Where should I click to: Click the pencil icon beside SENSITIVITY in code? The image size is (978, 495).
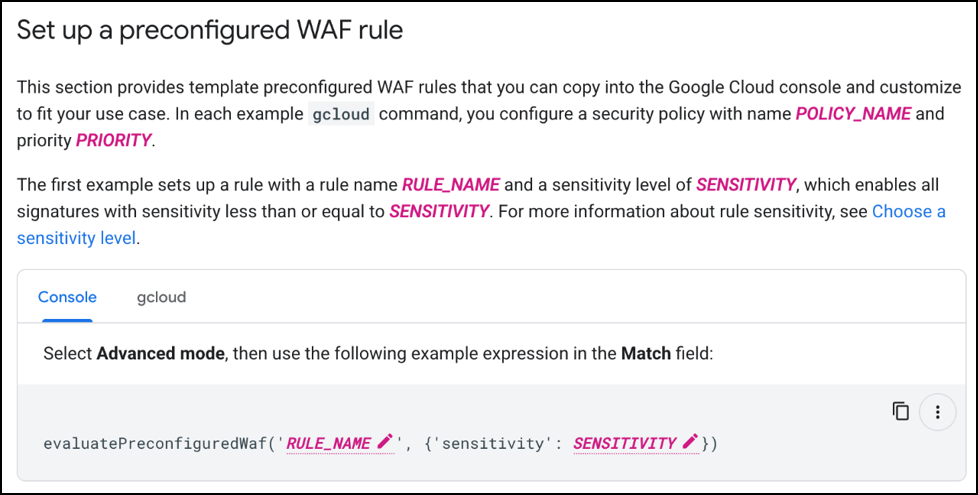pos(690,443)
